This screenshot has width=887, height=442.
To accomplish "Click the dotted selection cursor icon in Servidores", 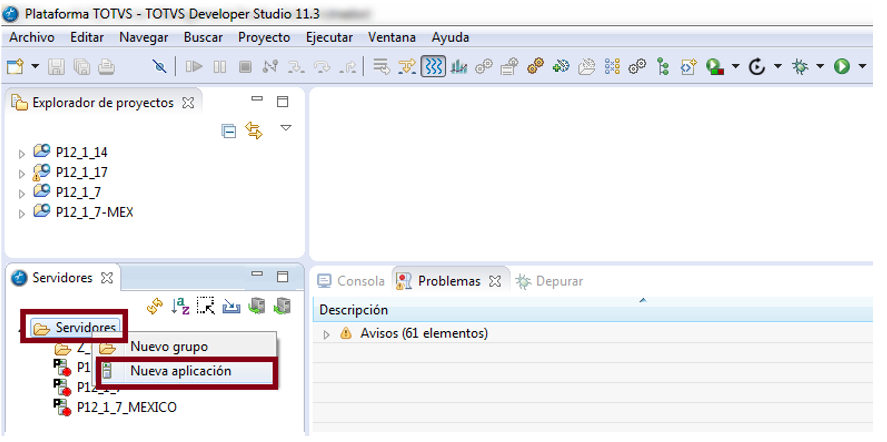I will [206, 306].
